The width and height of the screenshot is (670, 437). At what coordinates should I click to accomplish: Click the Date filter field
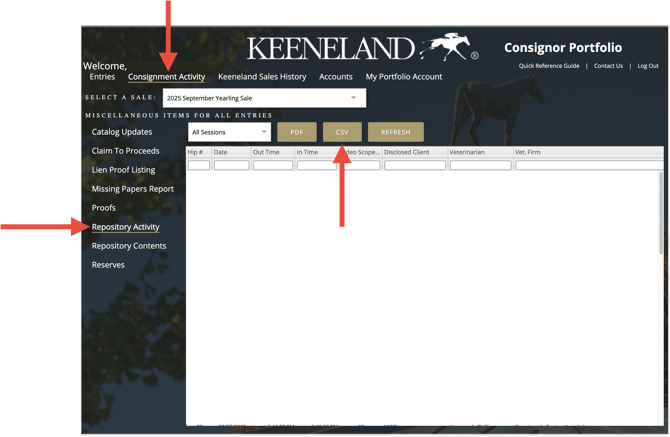(x=232, y=165)
